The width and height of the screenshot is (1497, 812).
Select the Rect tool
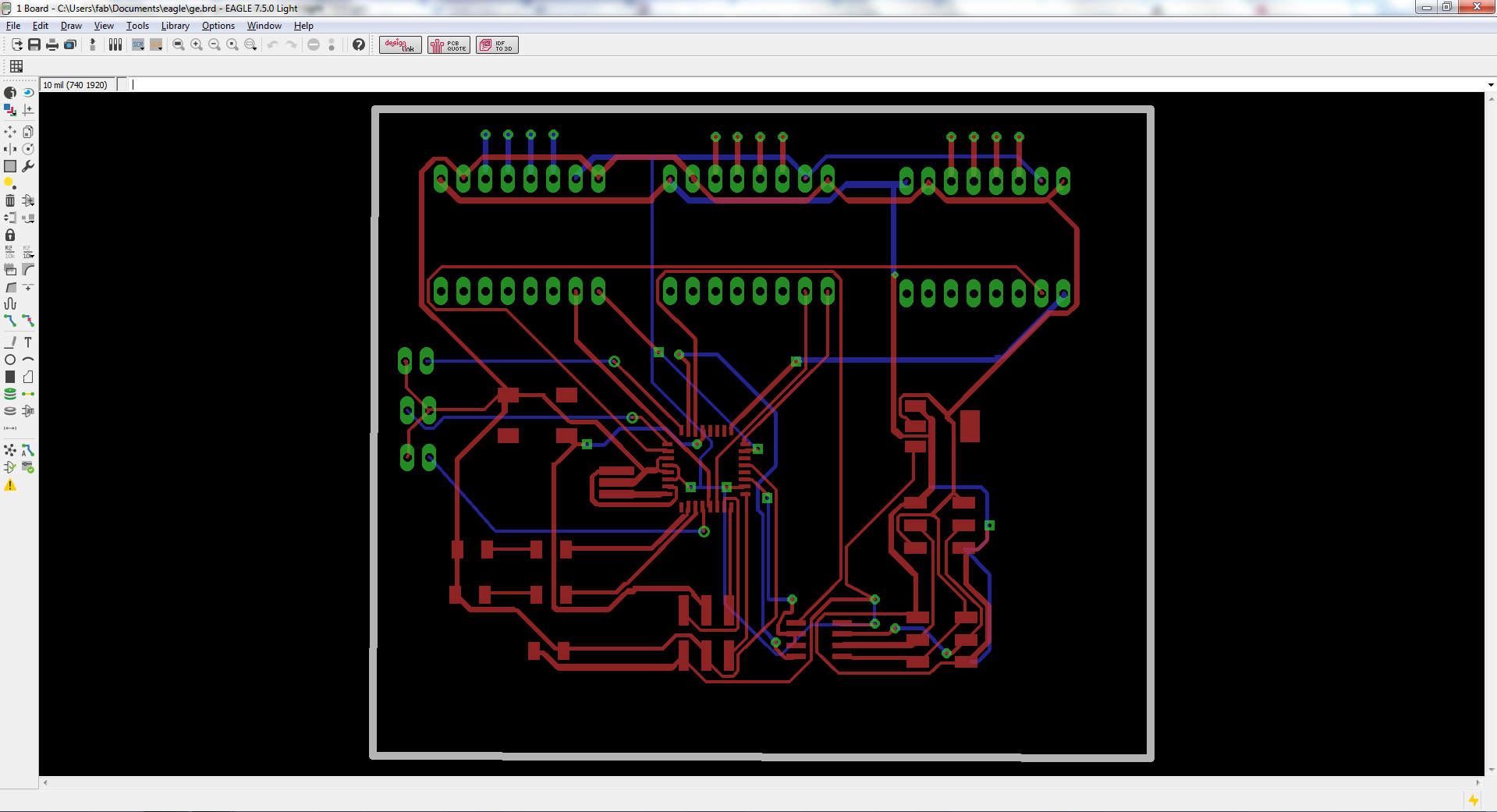point(10,377)
